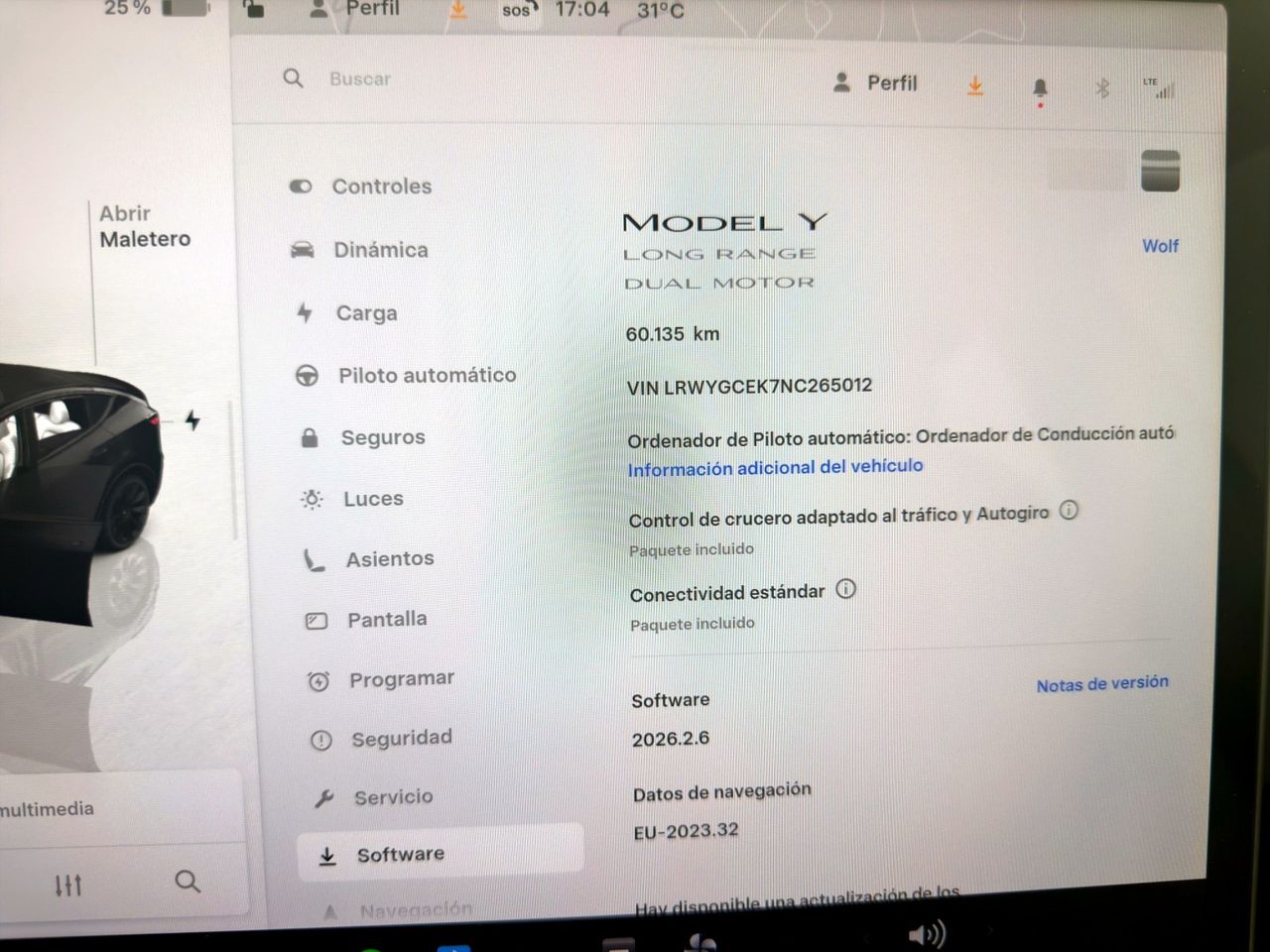Open Información adicional del vehículo link

coord(775,467)
